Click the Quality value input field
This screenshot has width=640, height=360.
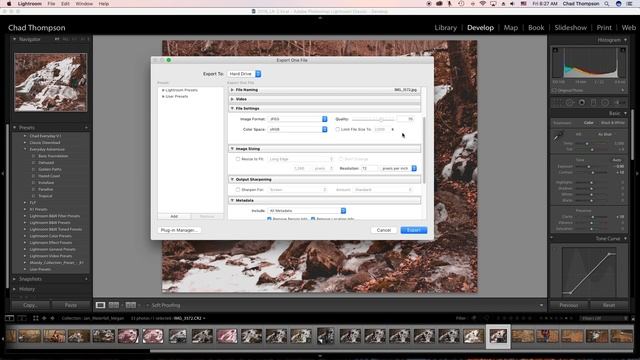406,119
